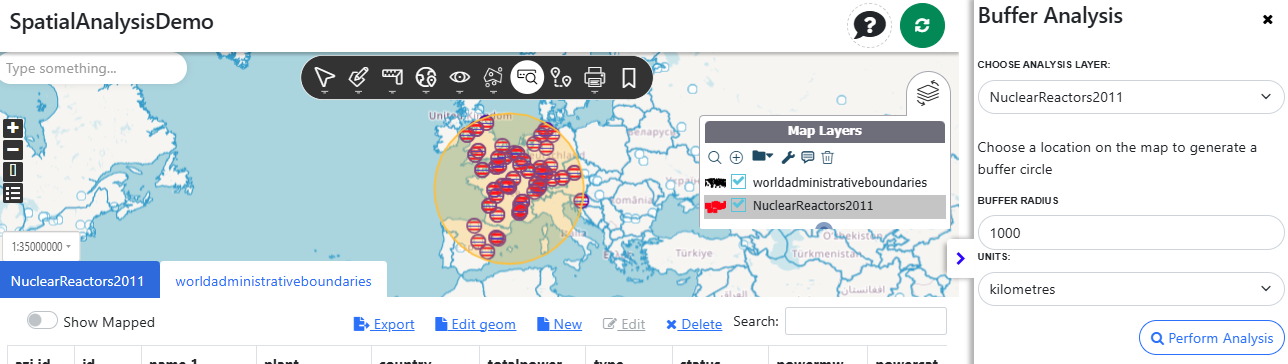Image resolution: width=1288 pixels, height=364 pixels.
Task: Toggle the Show Mapped switch
Action: pos(41,321)
